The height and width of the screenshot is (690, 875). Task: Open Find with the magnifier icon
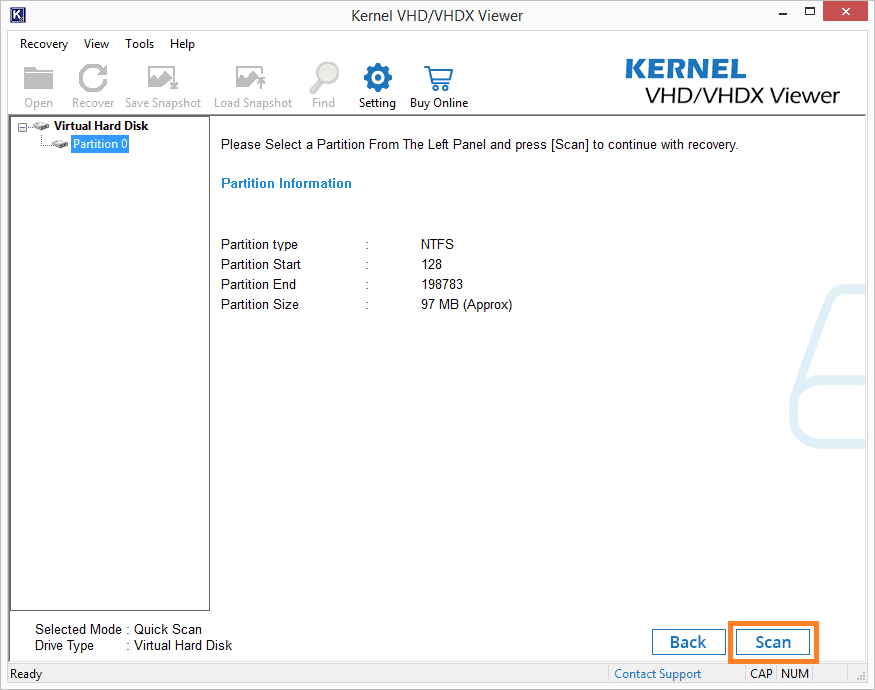click(324, 79)
